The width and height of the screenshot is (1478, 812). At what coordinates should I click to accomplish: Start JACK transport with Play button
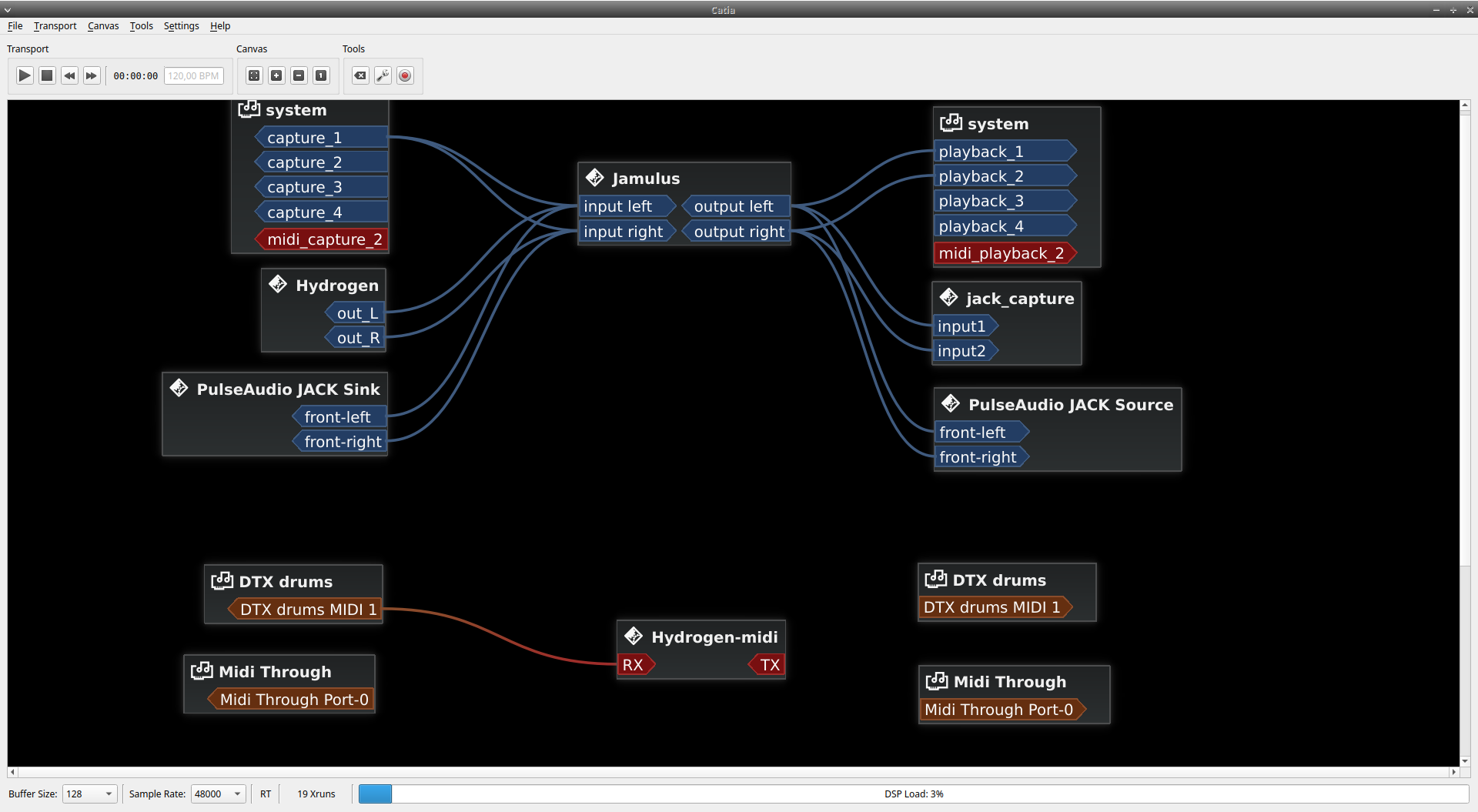tap(25, 75)
